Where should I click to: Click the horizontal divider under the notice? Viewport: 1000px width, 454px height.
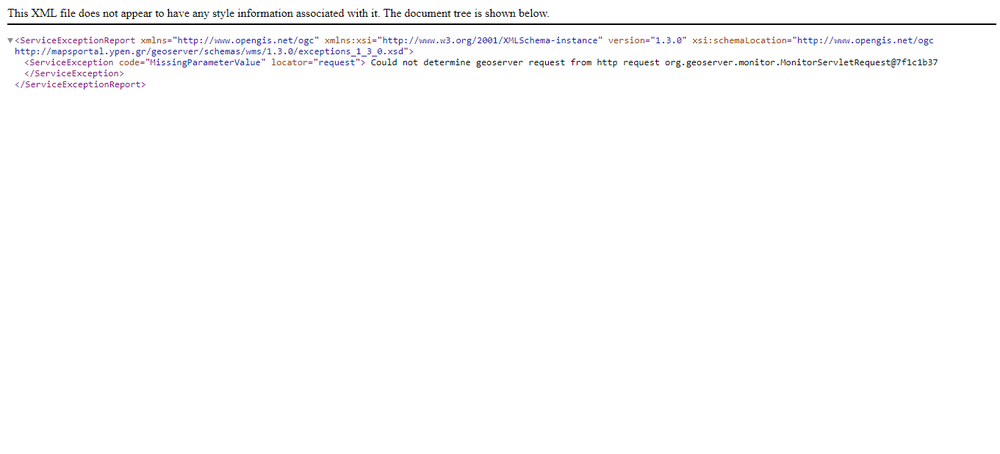click(500, 23)
